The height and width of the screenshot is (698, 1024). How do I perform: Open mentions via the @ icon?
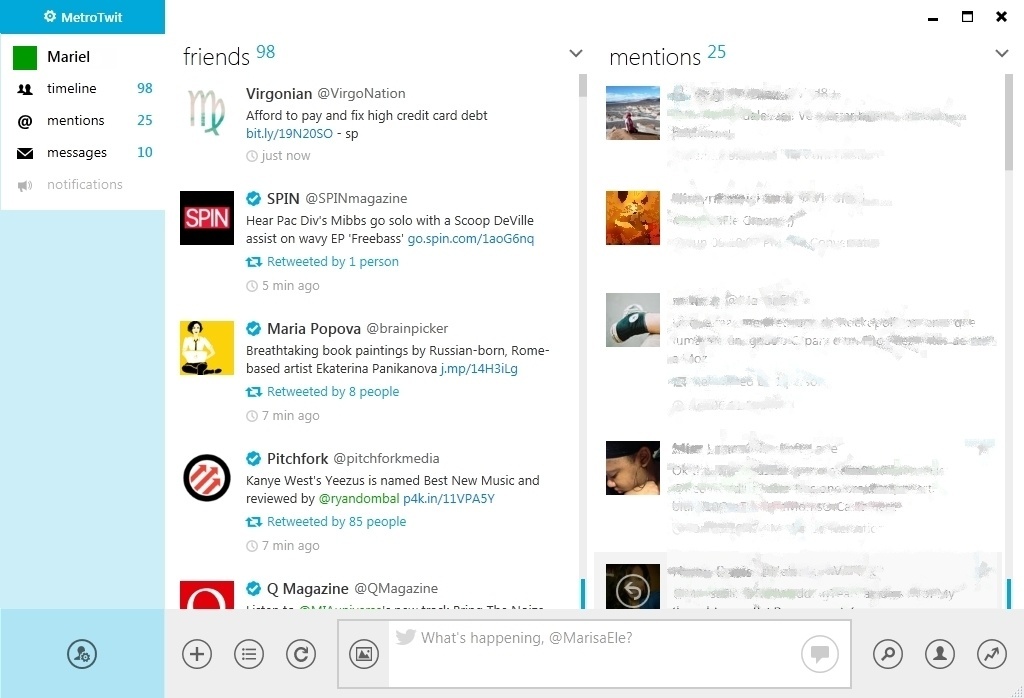pyautogui.click(x=23, y=121)
